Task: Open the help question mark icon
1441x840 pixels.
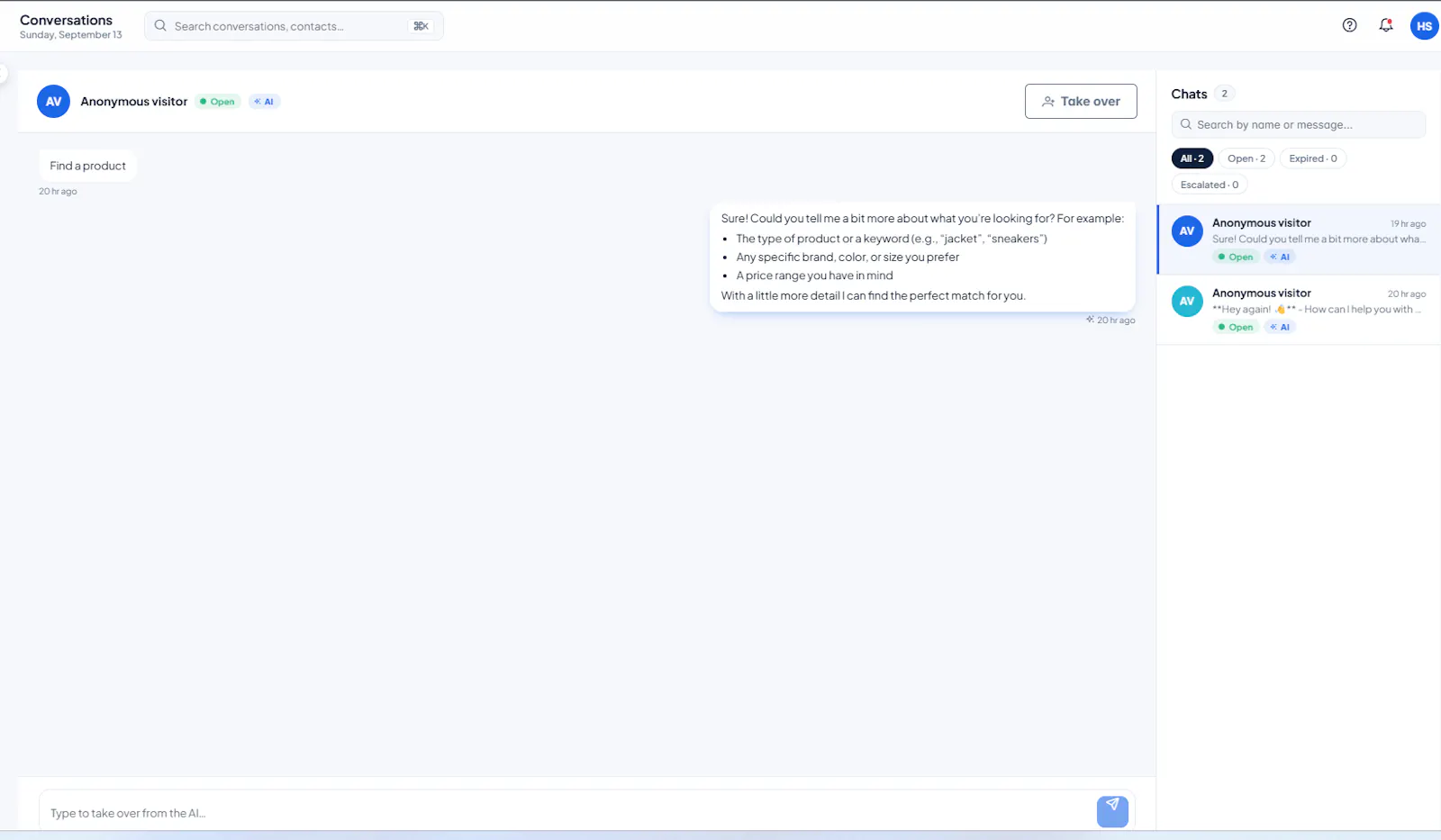Action: [x=1349, y=25]
